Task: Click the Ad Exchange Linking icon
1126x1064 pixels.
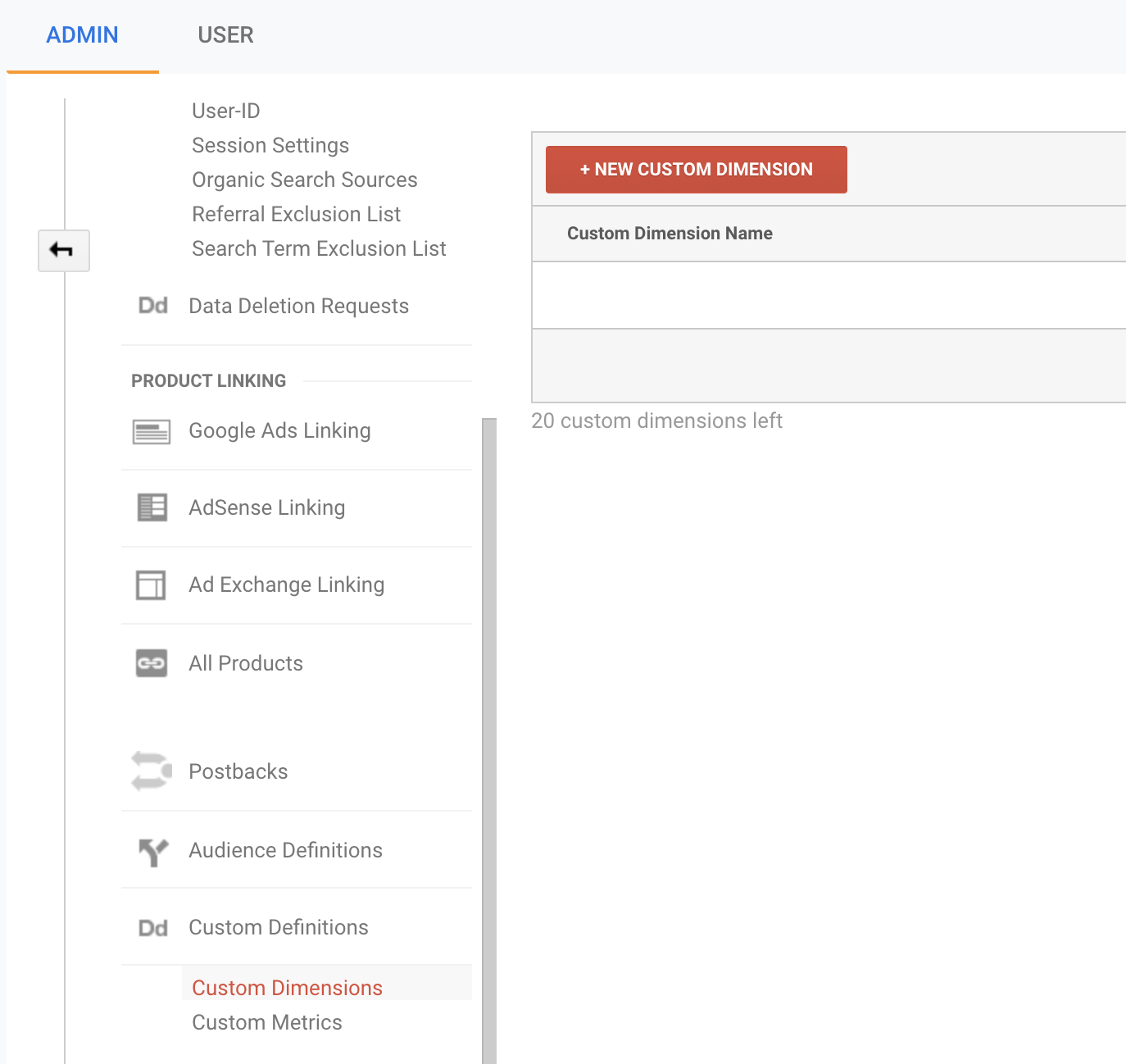Action: (151, 585)
